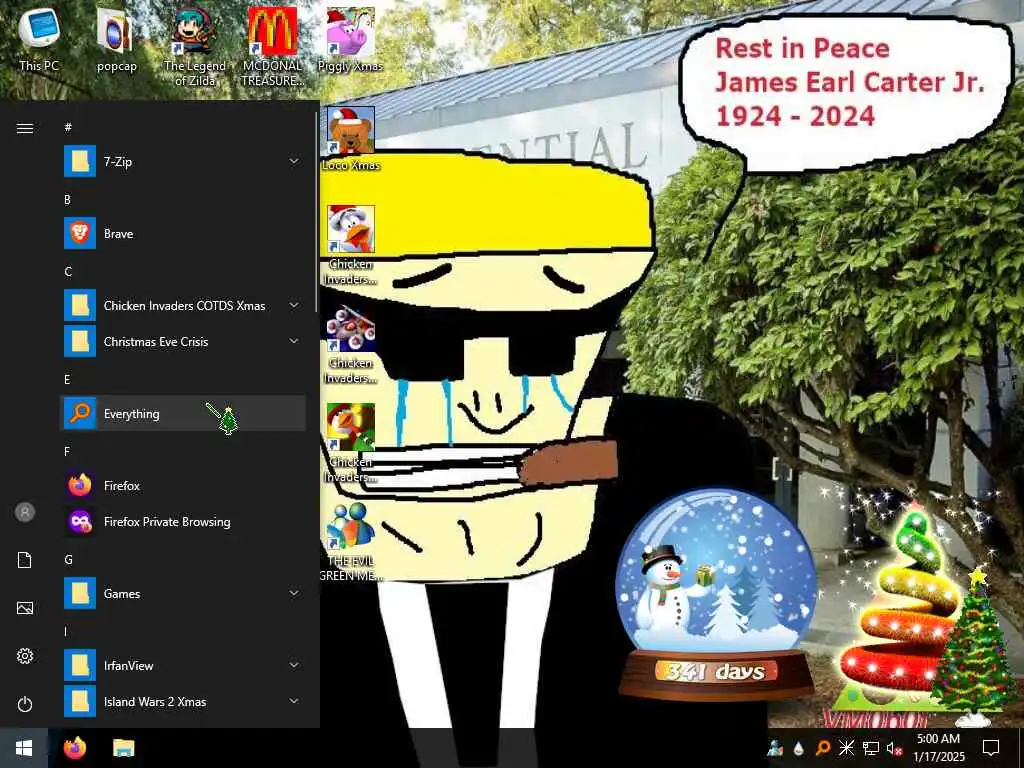Launch Firefox from the Start list
The width and height of the screenshot is (1024, 768).
(183, 485)
